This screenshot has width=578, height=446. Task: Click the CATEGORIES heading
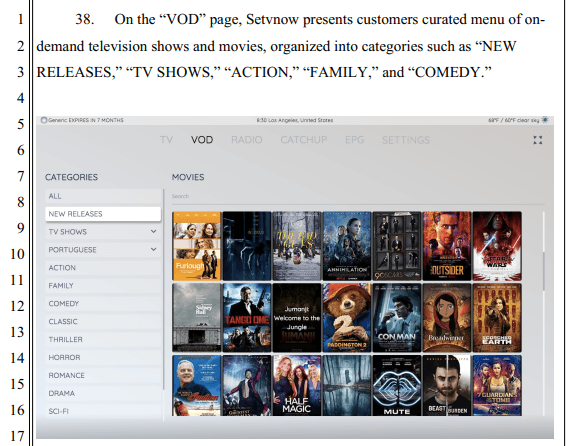pos(72,177)
